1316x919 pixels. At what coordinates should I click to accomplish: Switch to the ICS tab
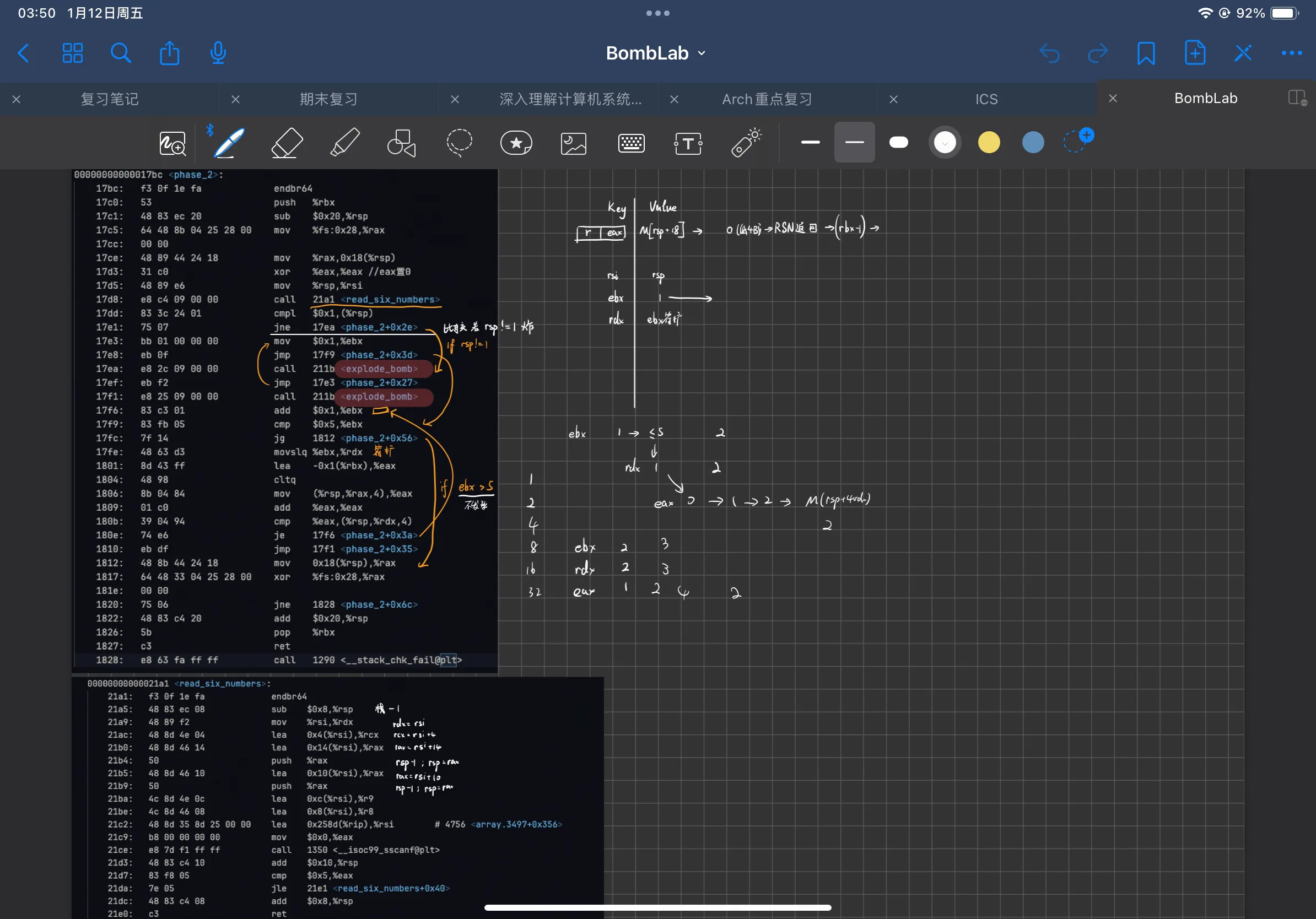[986, 99]
